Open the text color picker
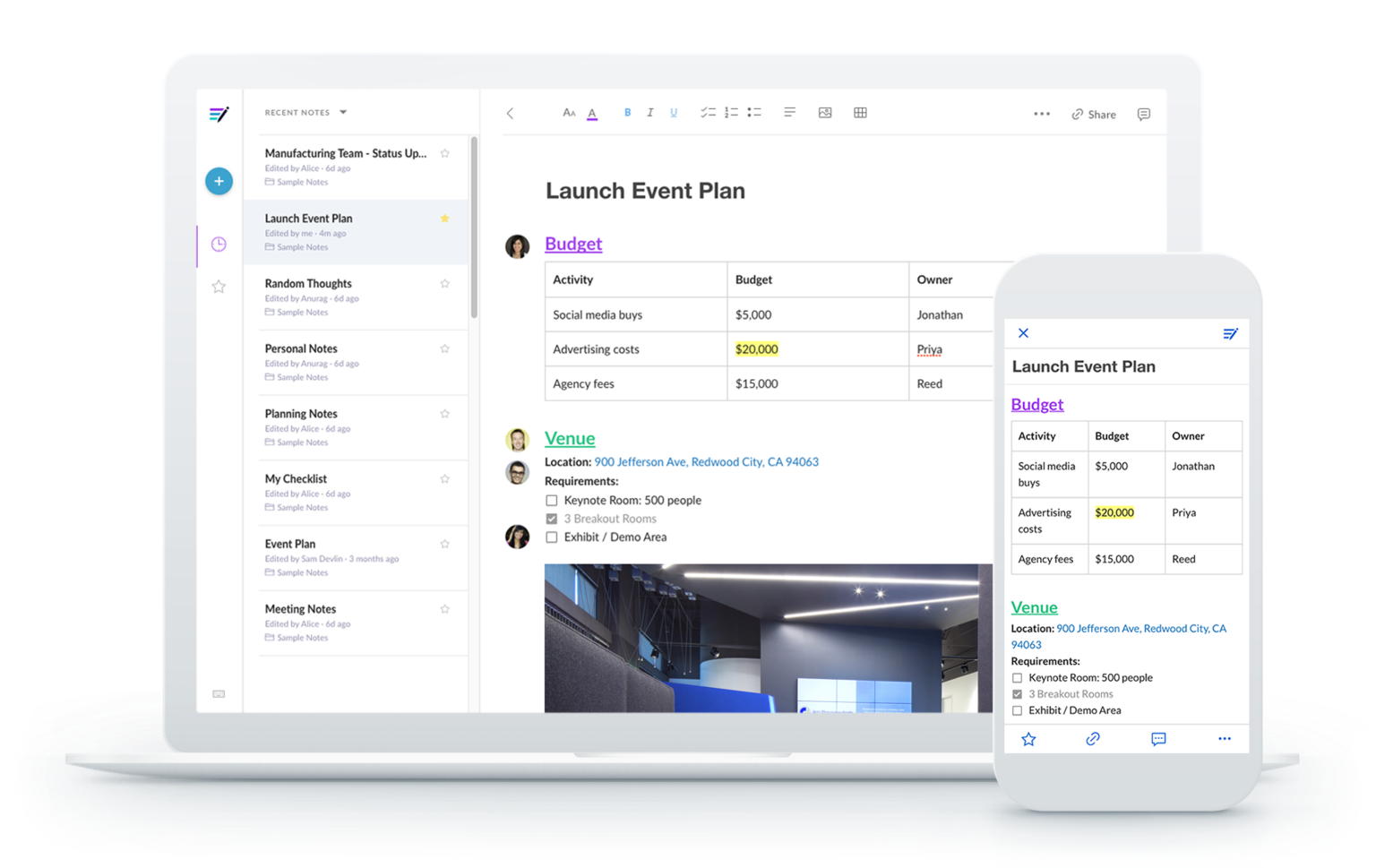Screen dimensions: 1376x868 [x=592, y=114]
